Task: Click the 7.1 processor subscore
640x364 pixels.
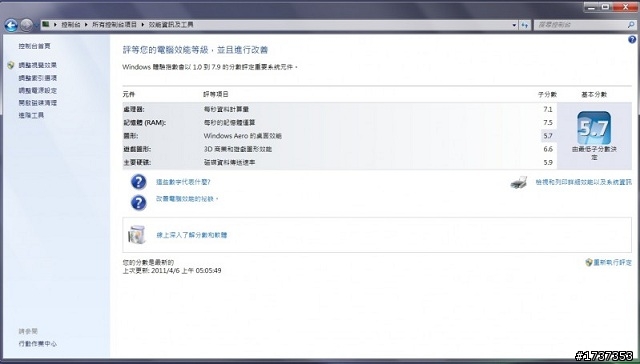Action: click(548, 109)
